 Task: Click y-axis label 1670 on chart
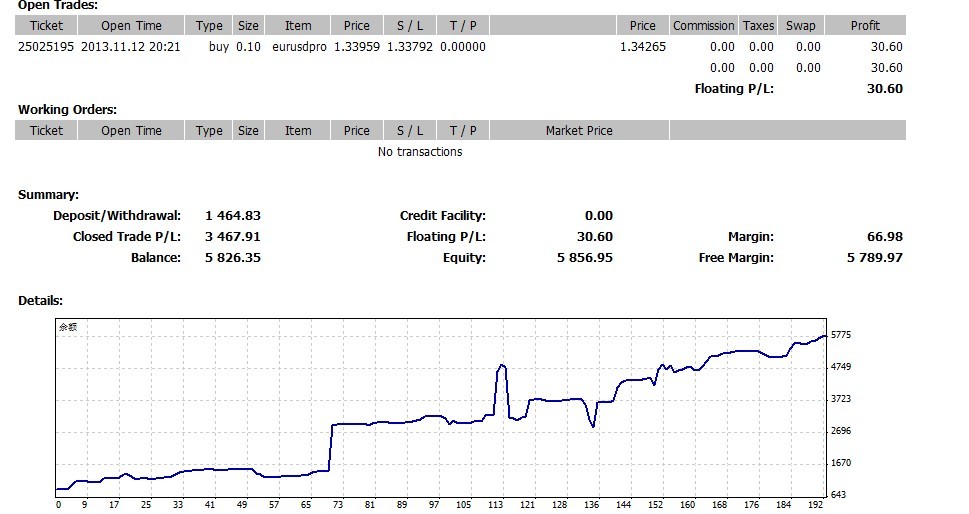(x=840, y=463)
